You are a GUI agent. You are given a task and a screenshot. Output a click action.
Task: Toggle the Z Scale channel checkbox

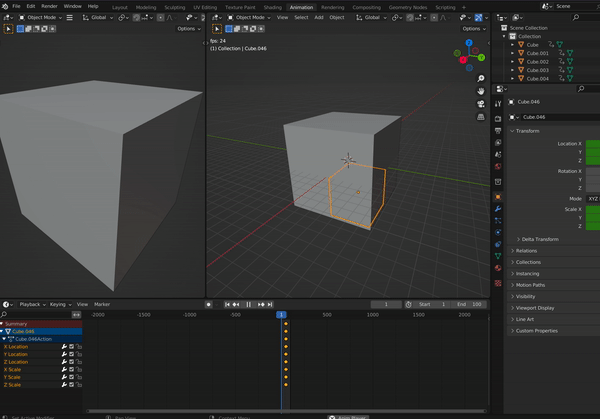(71, 384)
